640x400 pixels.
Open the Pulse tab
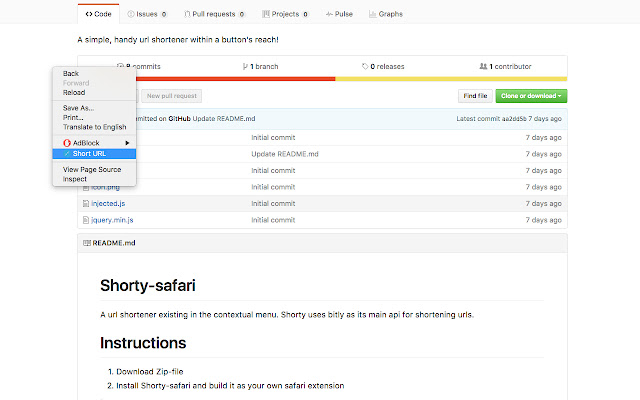(339, 14)
